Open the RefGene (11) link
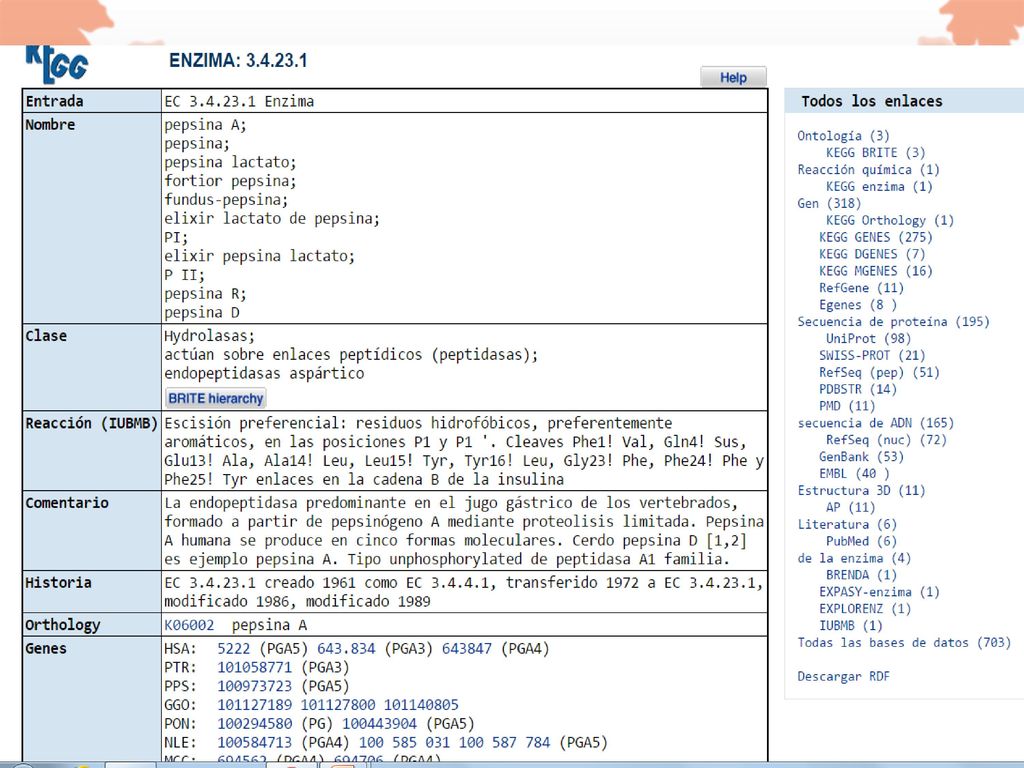The width and height of the screenshot is (1024, 768). [861, 288]
